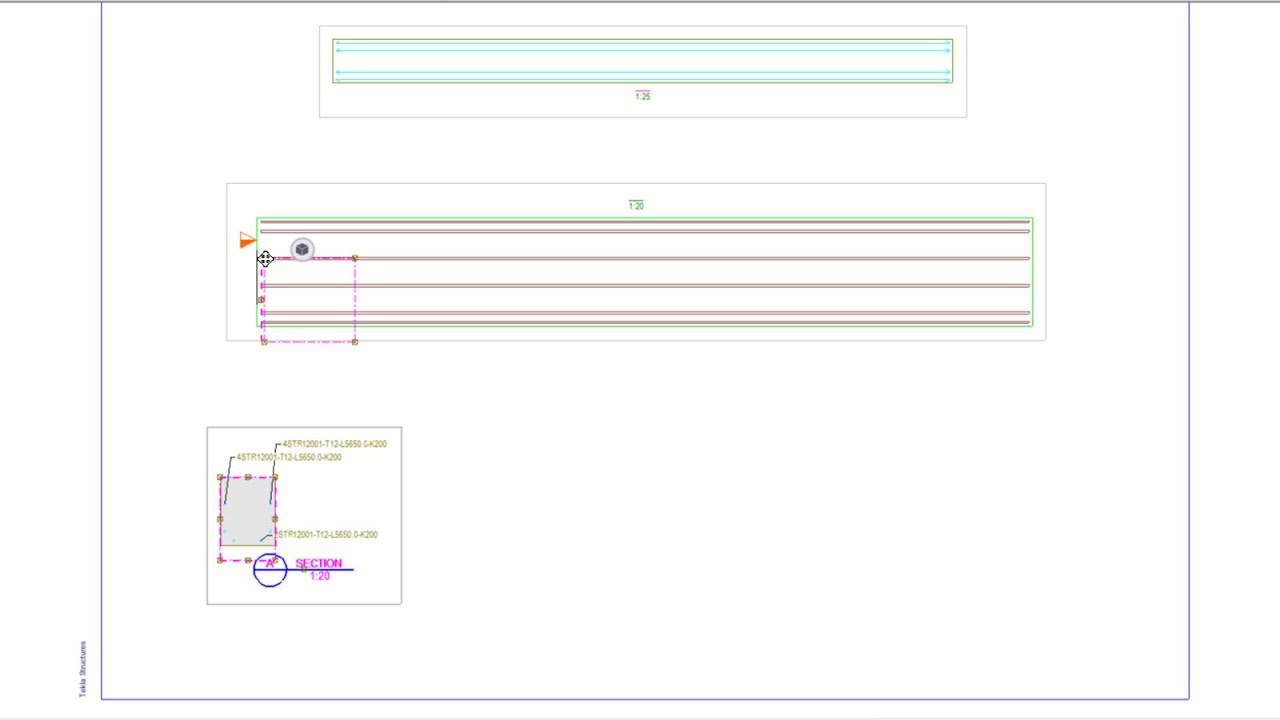Click the blue section symbol circle A
This screenshot has height=720, width=1280.
pos(270,570)
